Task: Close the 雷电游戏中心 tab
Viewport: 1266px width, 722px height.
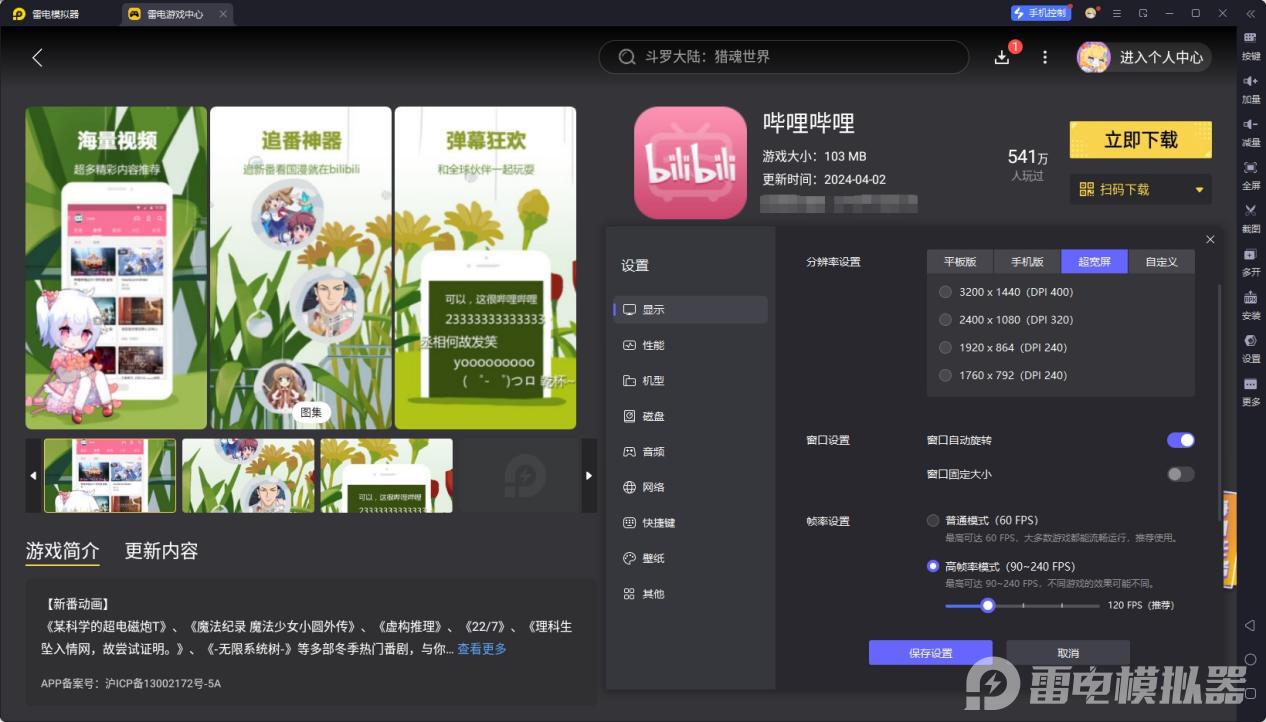Action: (x=223, y=14)
